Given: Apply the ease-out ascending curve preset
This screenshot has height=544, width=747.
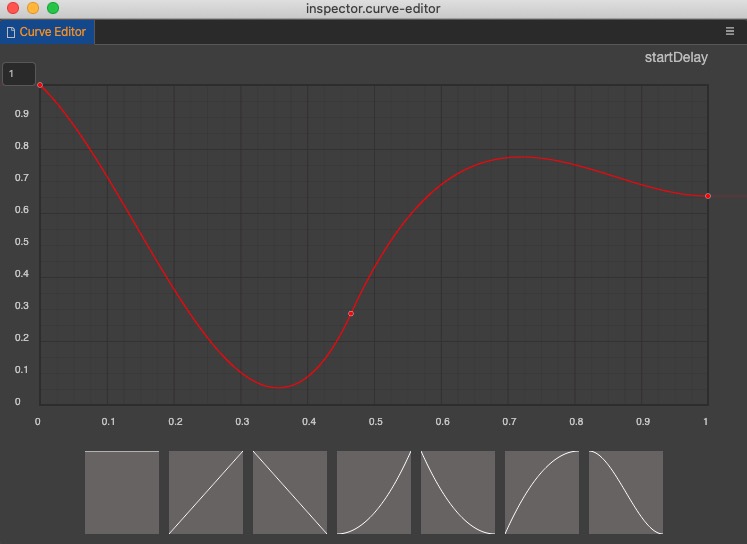Looking at the screenshot, I should coord(542,492).
